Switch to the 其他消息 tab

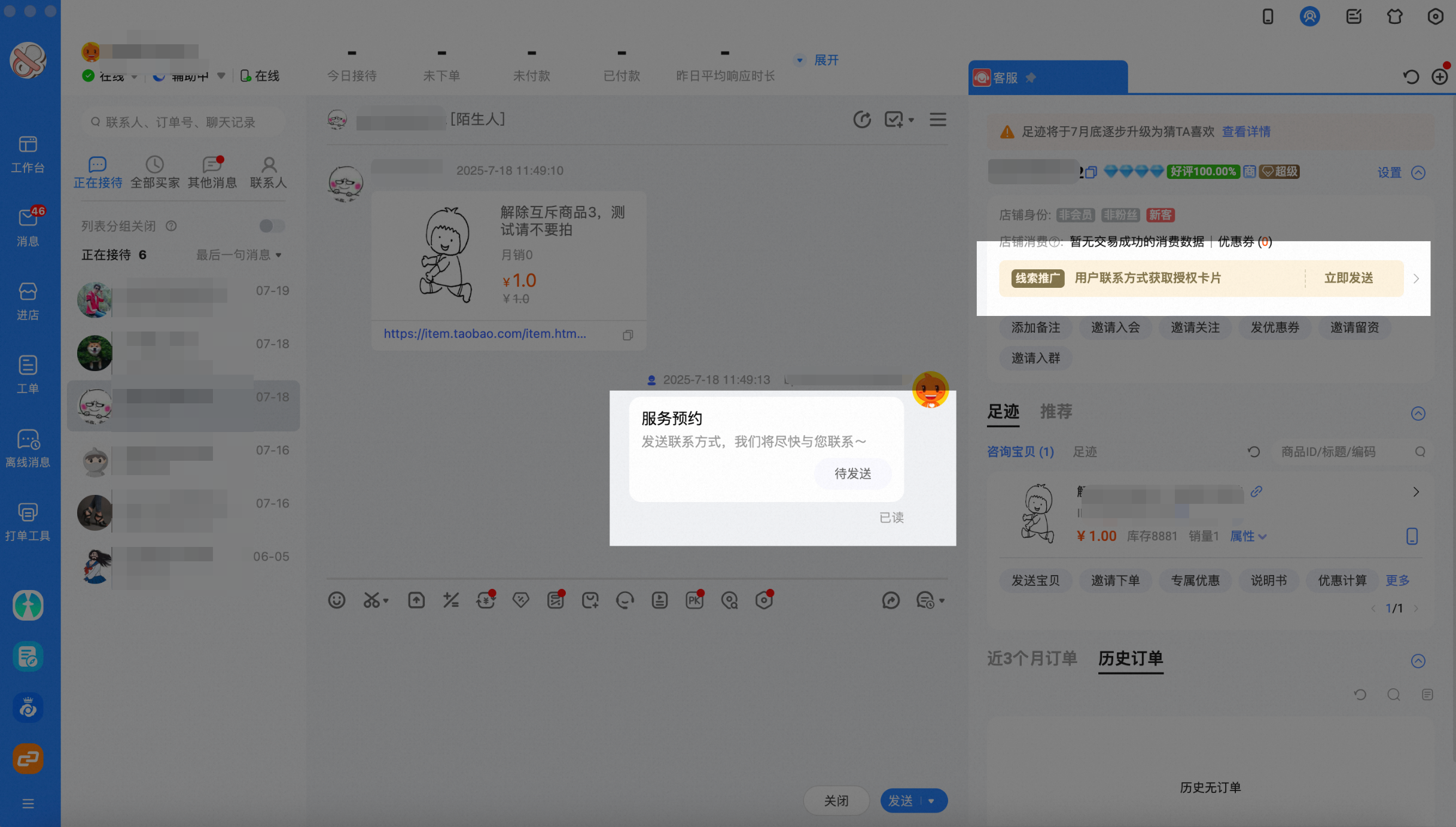[x=212, y=172]
